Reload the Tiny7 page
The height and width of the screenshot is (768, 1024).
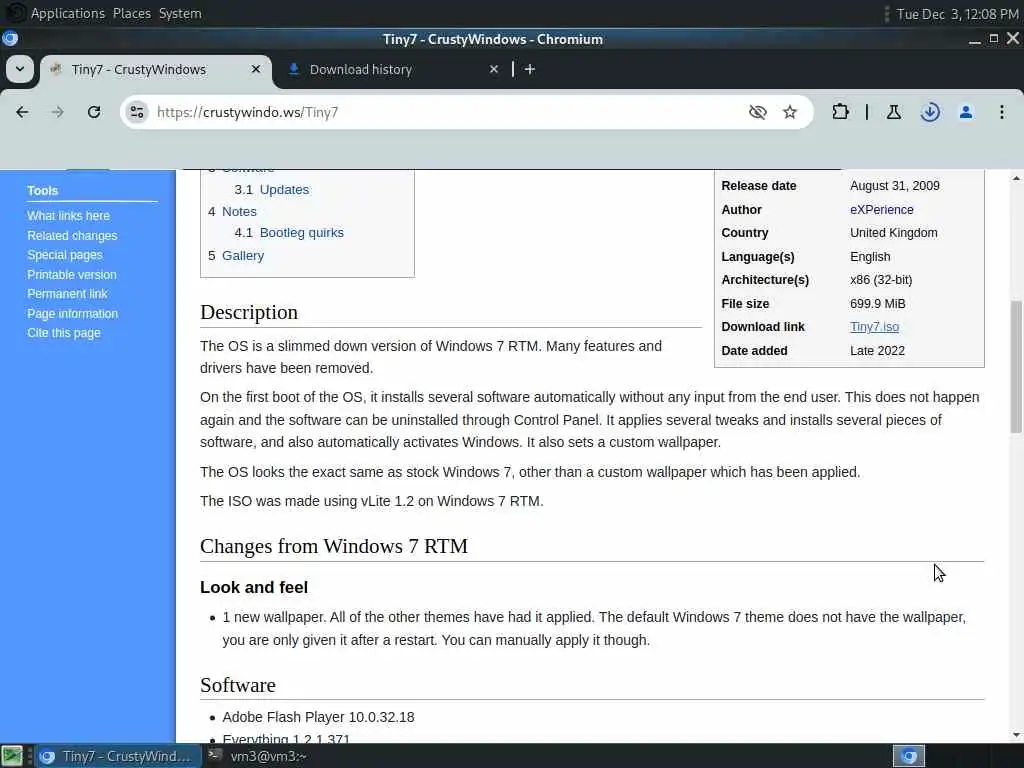point(94,112)
